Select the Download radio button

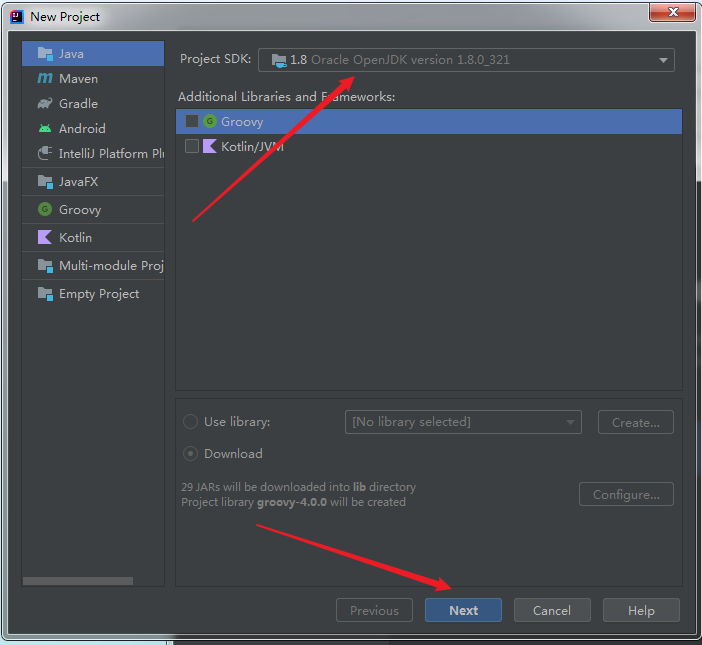coord(190,453)
